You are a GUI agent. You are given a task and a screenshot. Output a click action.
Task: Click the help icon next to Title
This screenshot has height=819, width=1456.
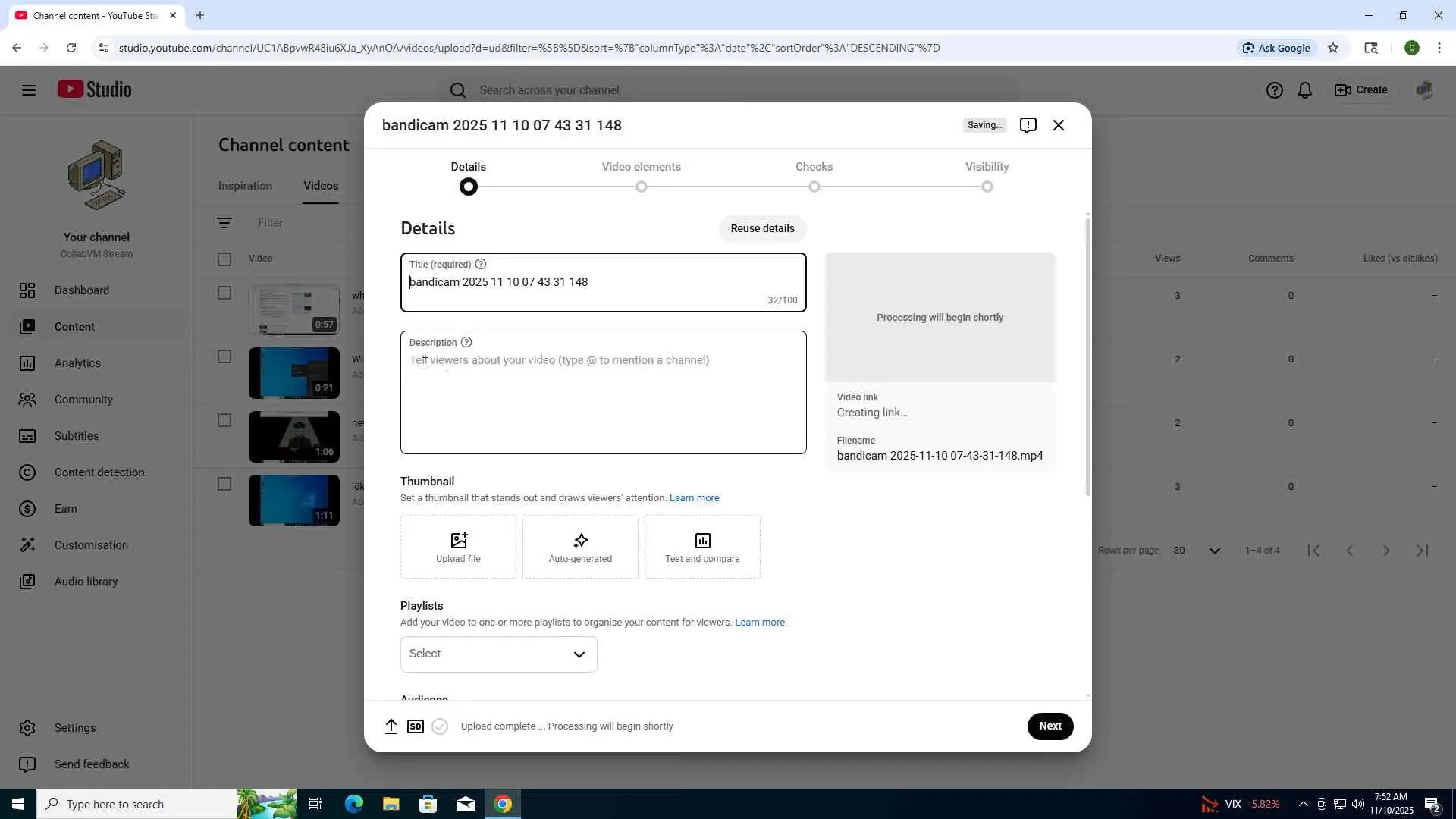pos(481,265)
